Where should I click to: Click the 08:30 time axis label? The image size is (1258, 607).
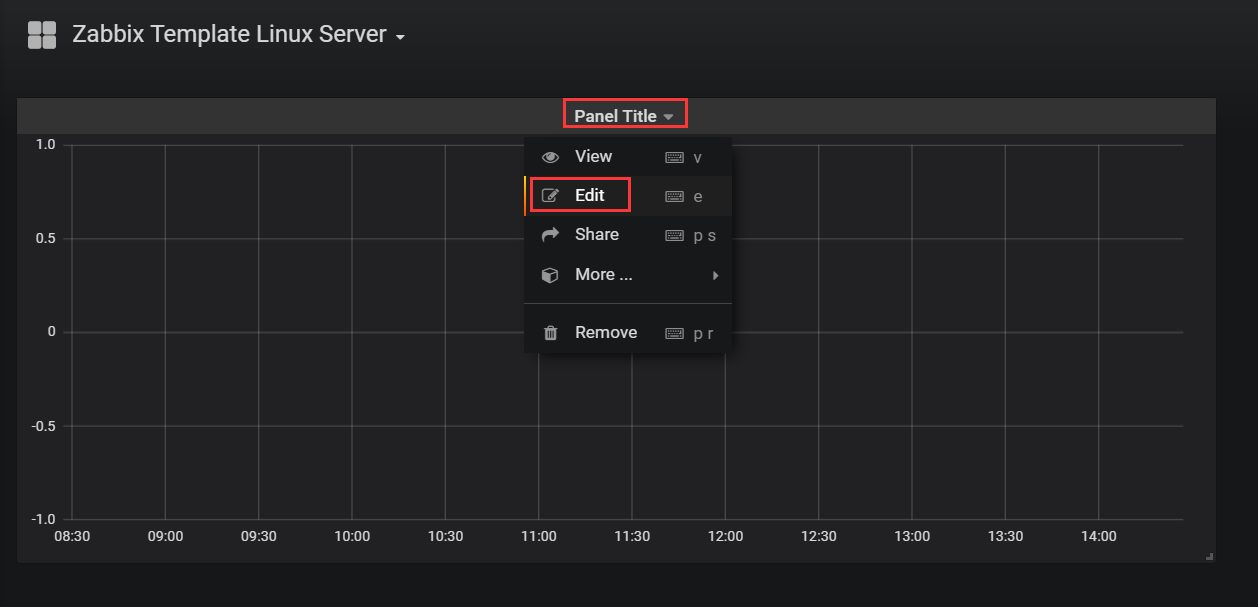[x=72, y=537]
